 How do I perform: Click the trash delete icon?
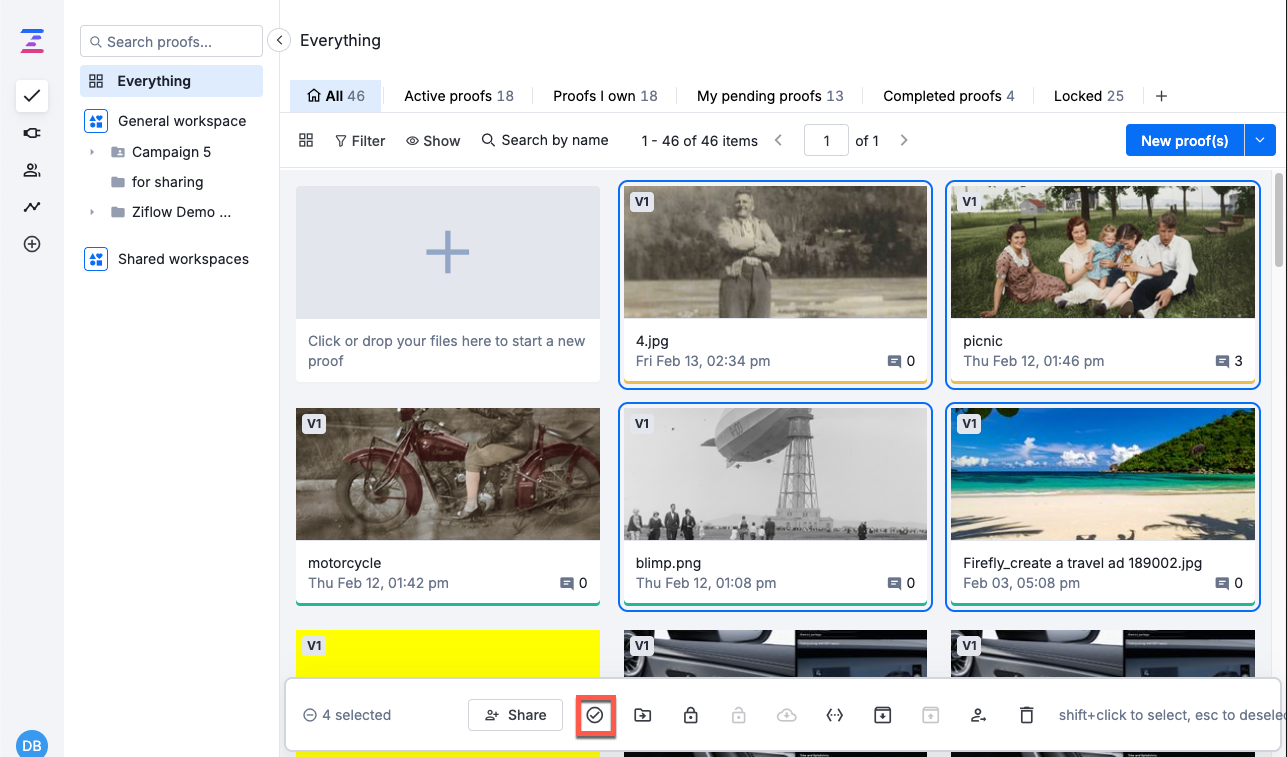coord(1026,715)
